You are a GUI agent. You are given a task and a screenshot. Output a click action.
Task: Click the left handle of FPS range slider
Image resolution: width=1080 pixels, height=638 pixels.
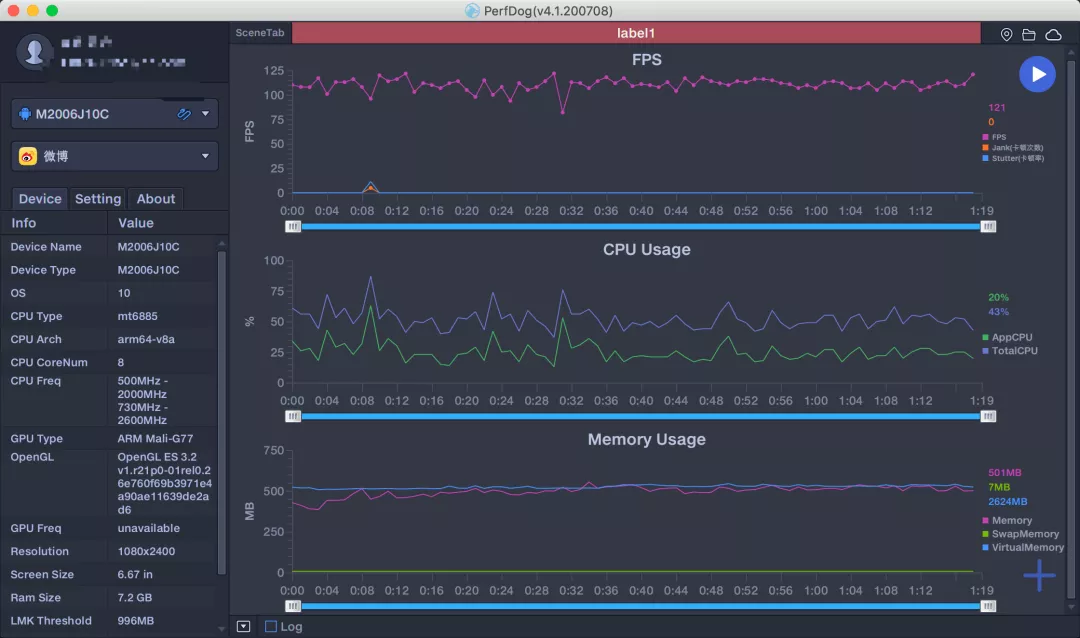coord(293,226)
